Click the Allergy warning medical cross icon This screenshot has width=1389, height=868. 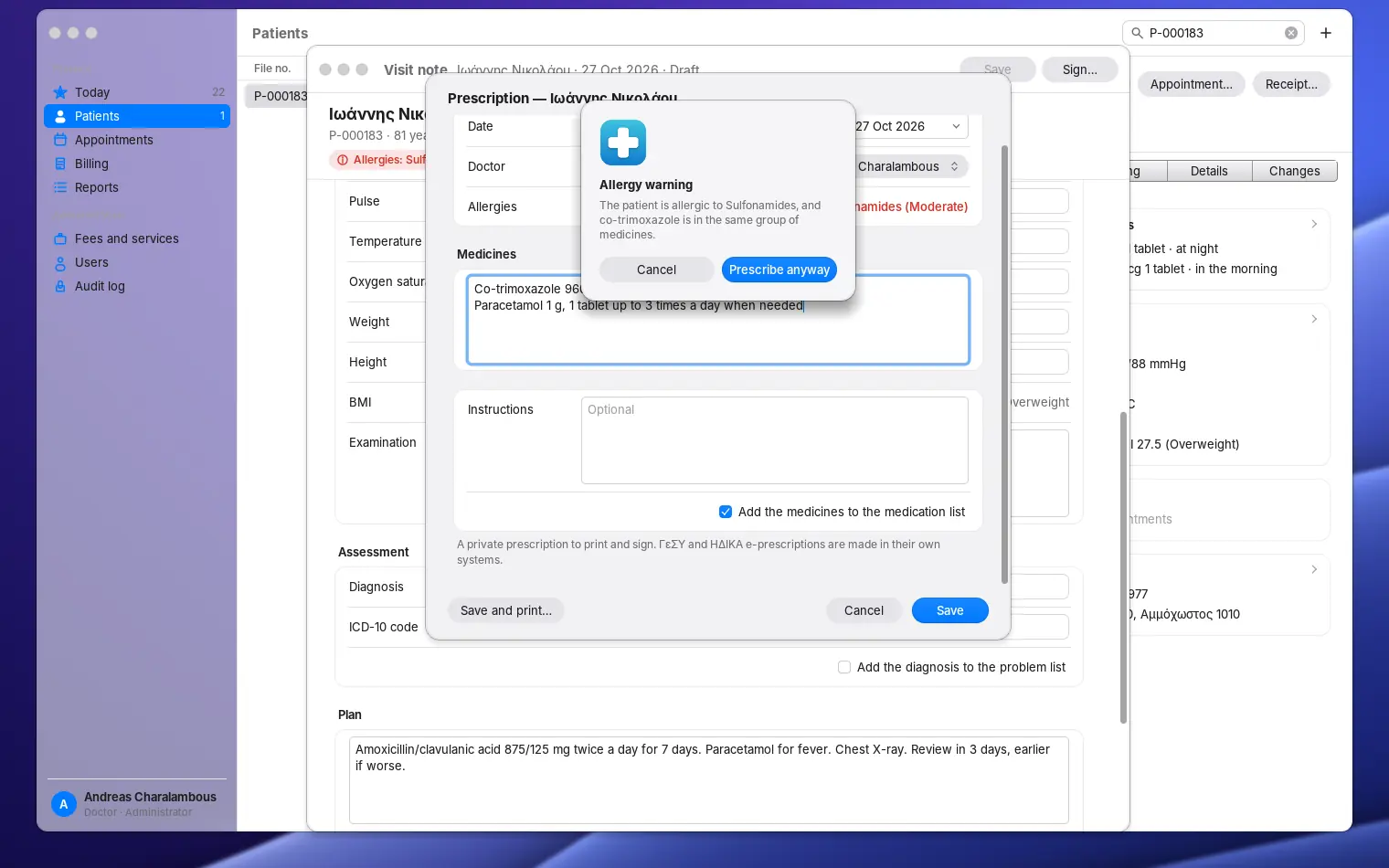(x=623, y=143)
